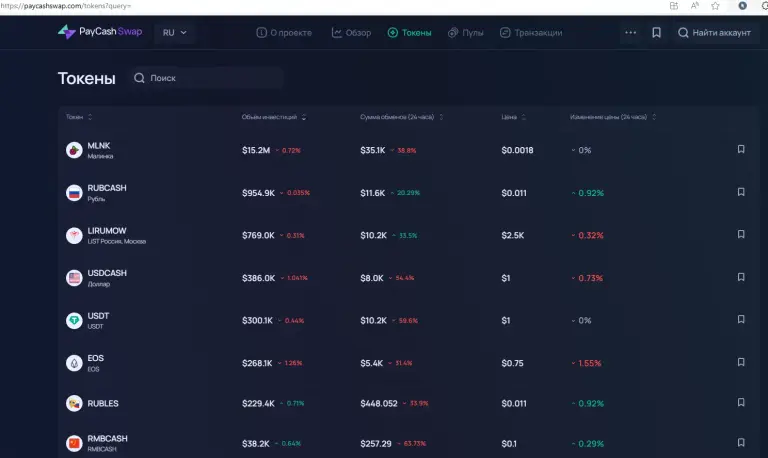Screen dimensions: 768x458
Task: Click the browser favorites star icon
Action: 716,6
